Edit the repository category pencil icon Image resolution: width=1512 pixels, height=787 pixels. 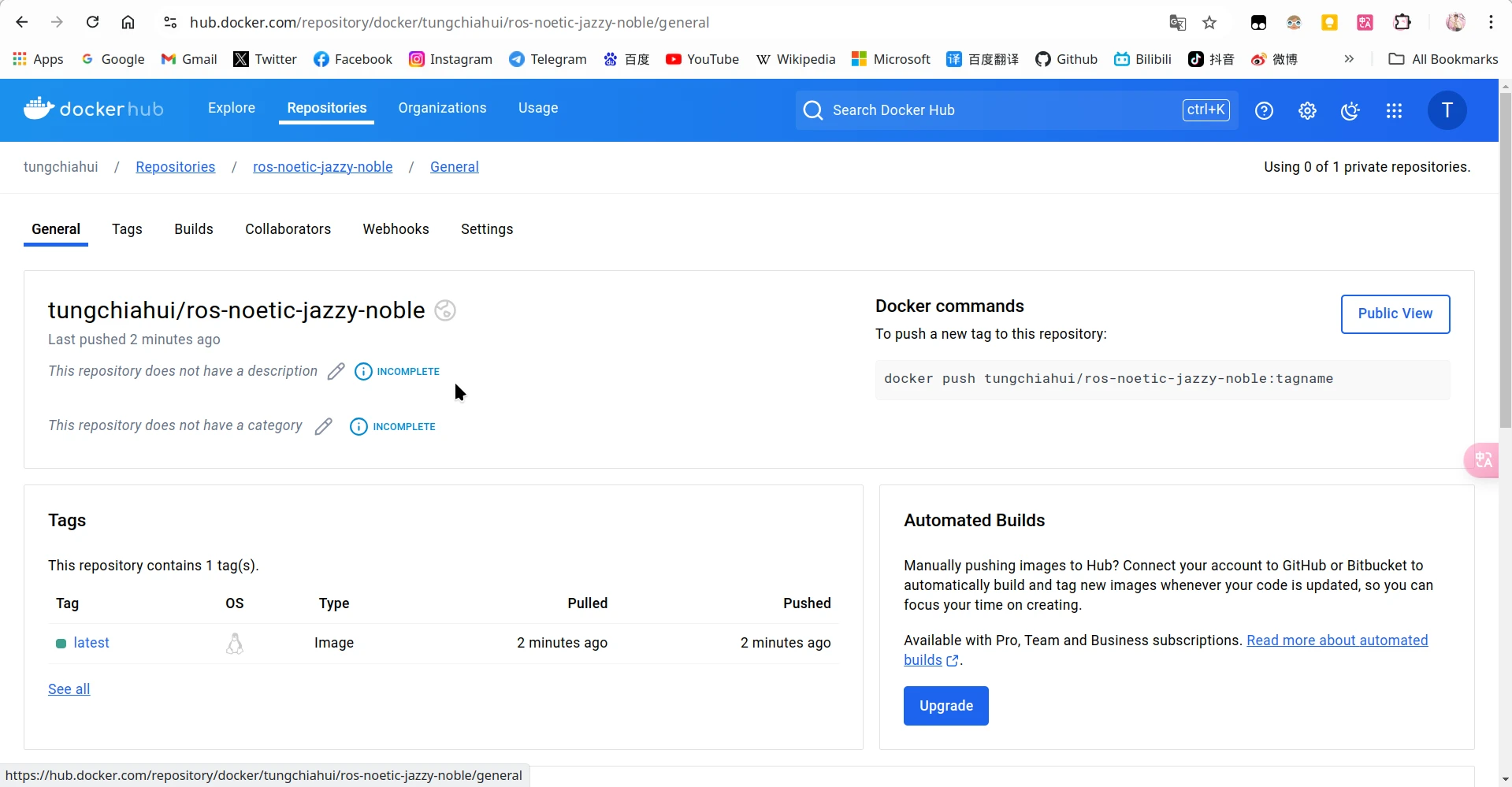pos(323,426)
